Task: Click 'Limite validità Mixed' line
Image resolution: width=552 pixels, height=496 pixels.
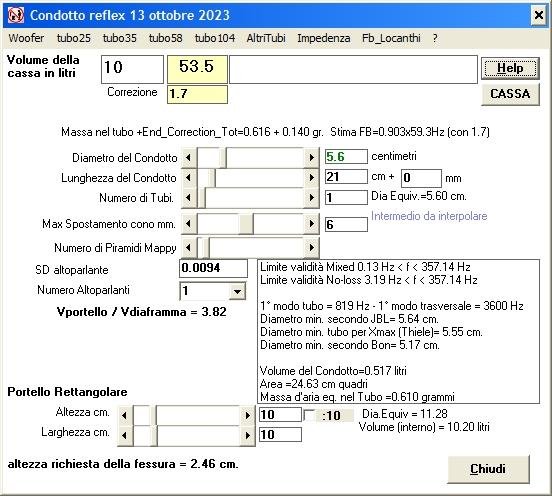Action: click(365, 267)
